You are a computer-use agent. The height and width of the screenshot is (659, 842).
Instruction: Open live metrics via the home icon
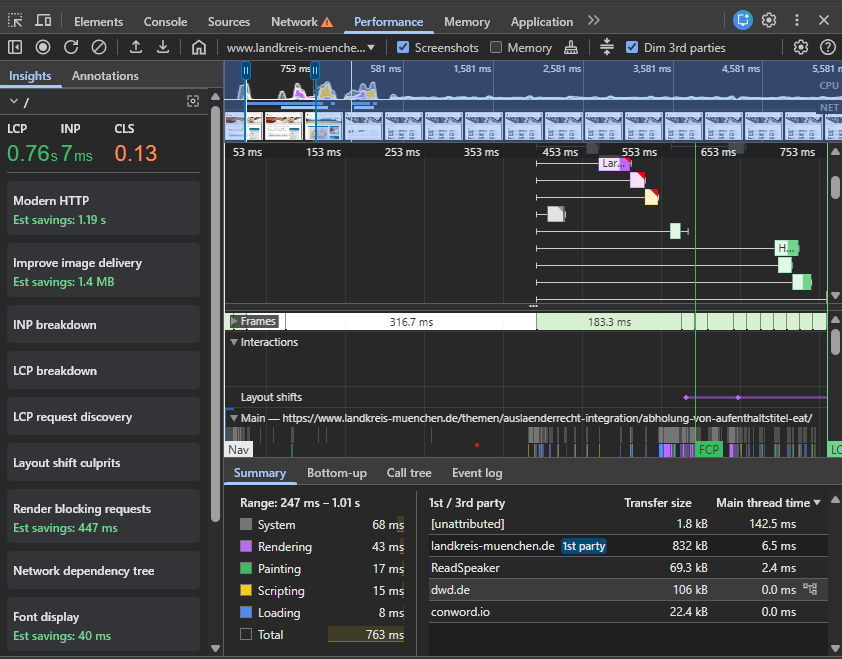coord(198,47)
